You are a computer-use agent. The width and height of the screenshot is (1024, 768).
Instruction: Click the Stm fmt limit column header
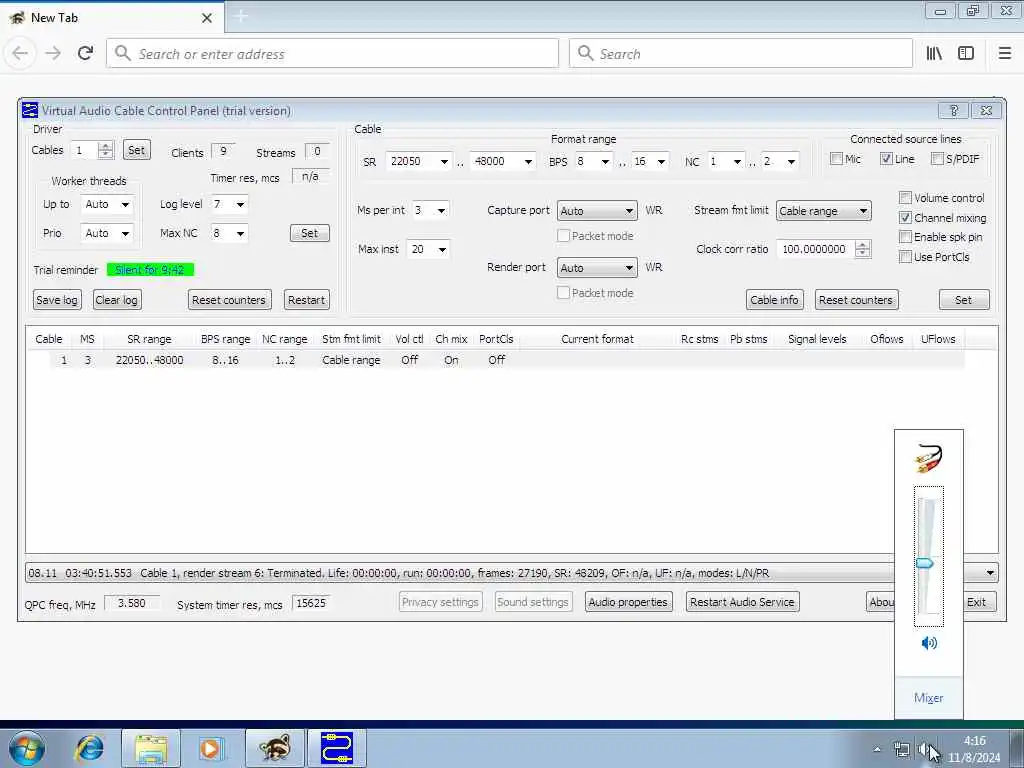pyautogui.click(x=351, y=339)
